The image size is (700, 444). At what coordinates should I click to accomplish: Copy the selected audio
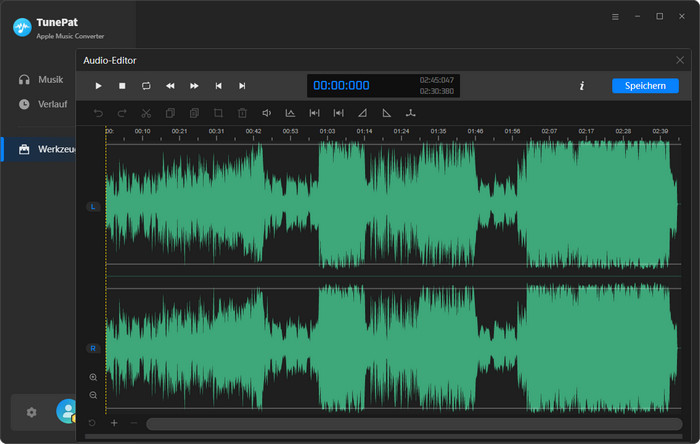coord(170,113)
